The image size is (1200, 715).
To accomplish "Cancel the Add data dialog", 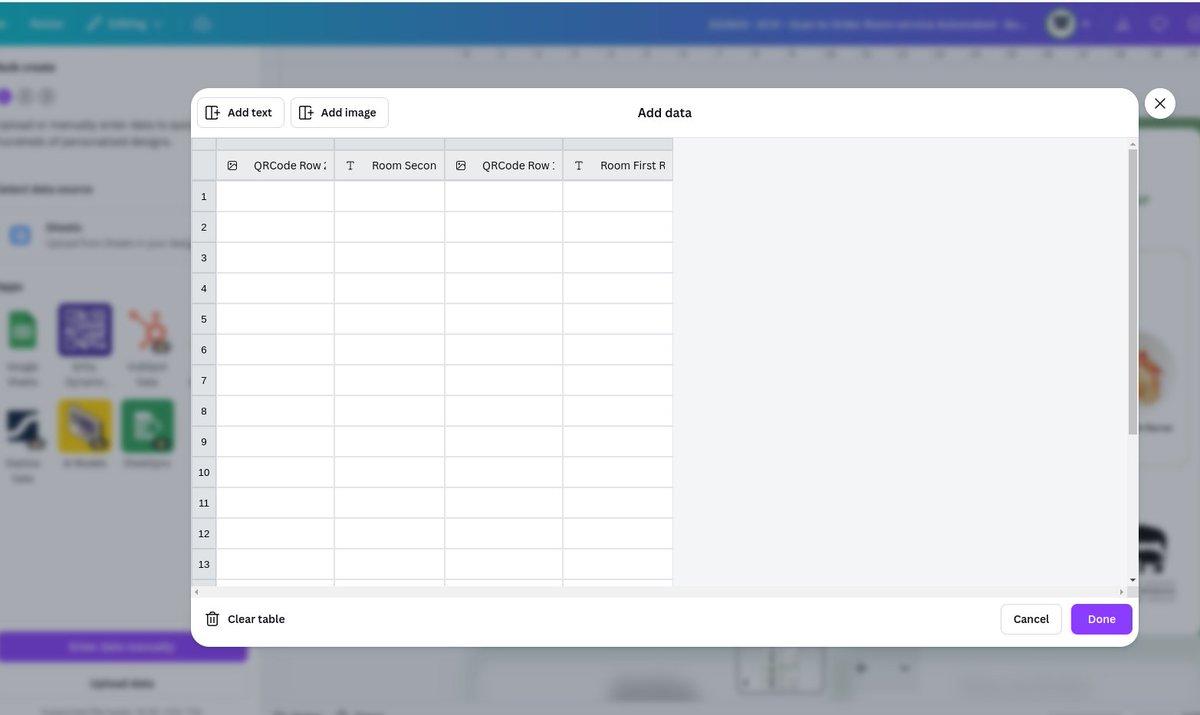I will (1031, 619).
